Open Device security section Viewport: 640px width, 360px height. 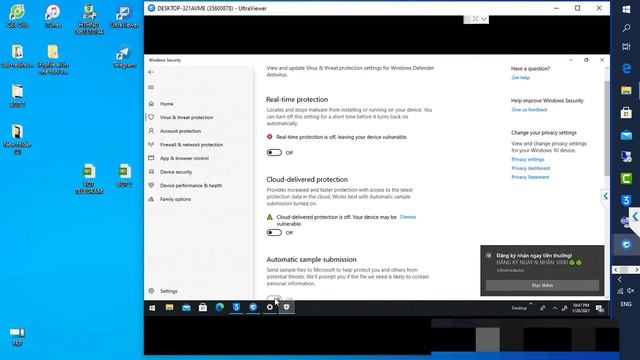point(176,172)
